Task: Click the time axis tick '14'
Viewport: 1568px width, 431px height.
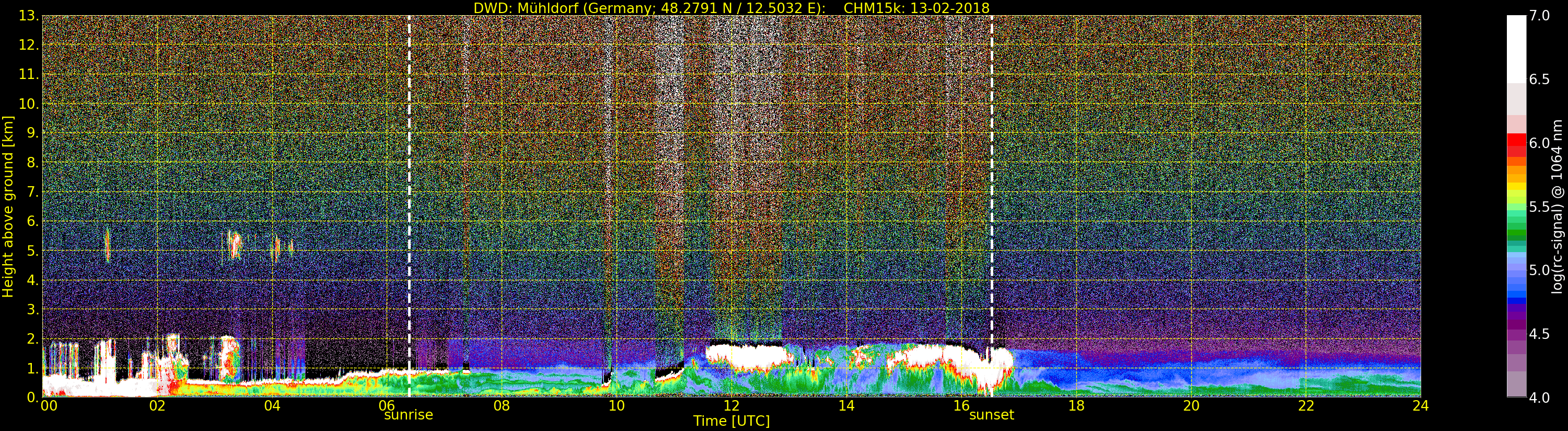Action: [846, 405]
